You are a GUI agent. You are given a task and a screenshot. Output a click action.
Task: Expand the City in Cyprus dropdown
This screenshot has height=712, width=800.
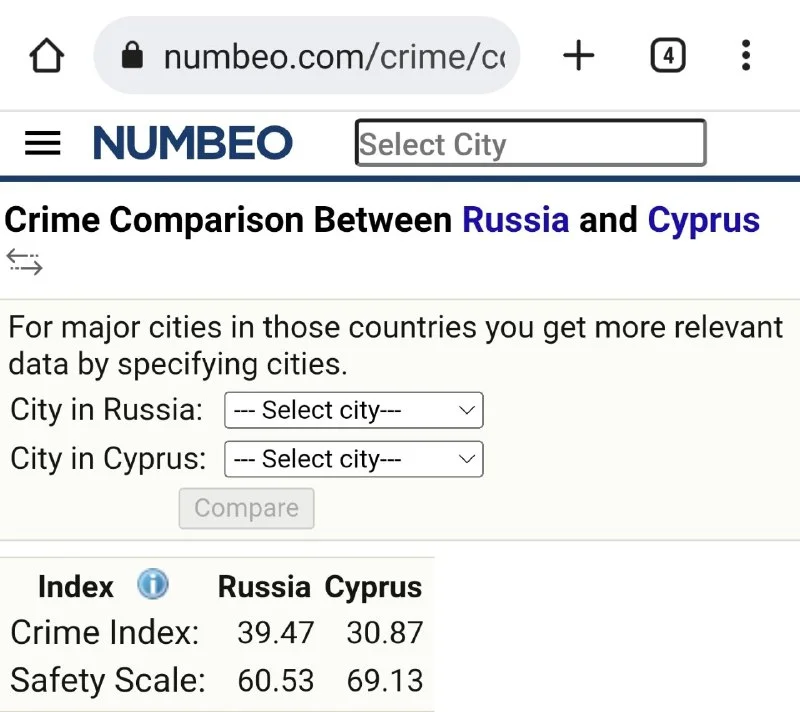coord(354,459)
